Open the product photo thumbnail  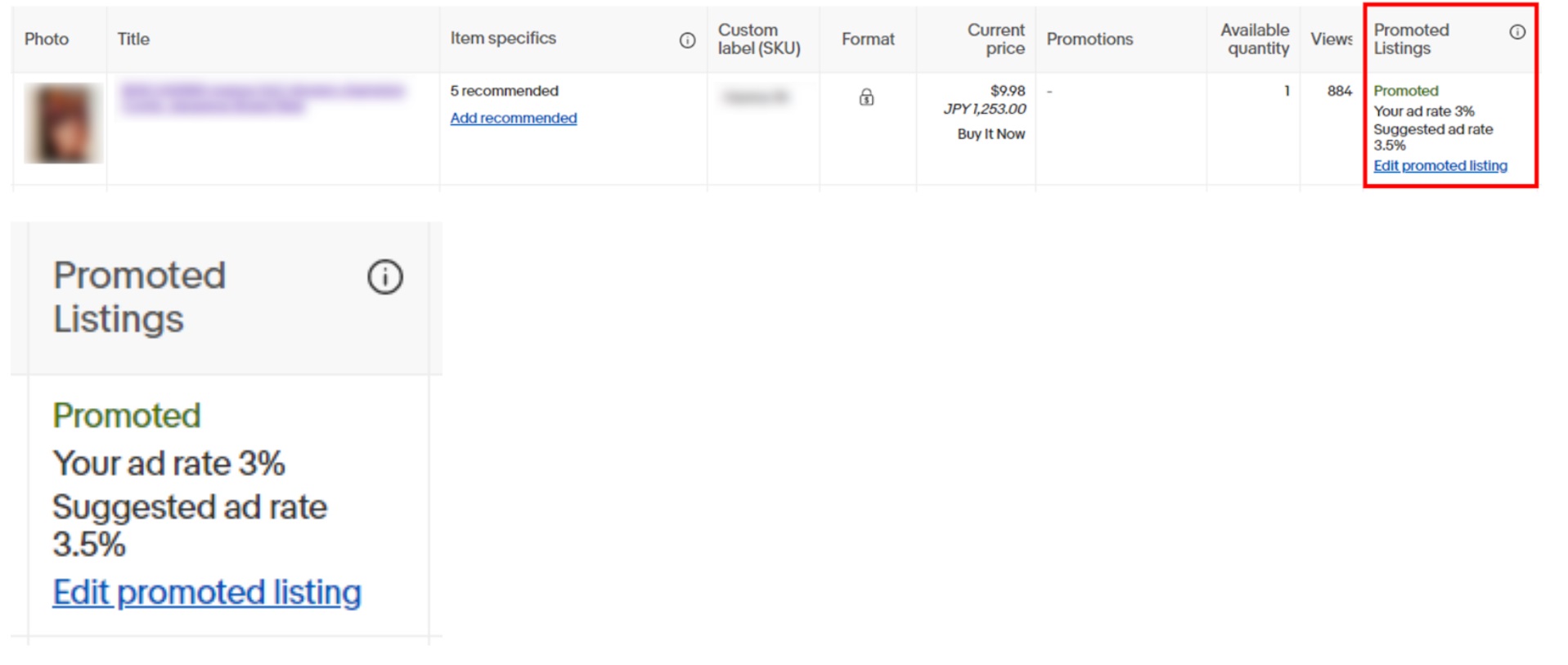(63, 124)
